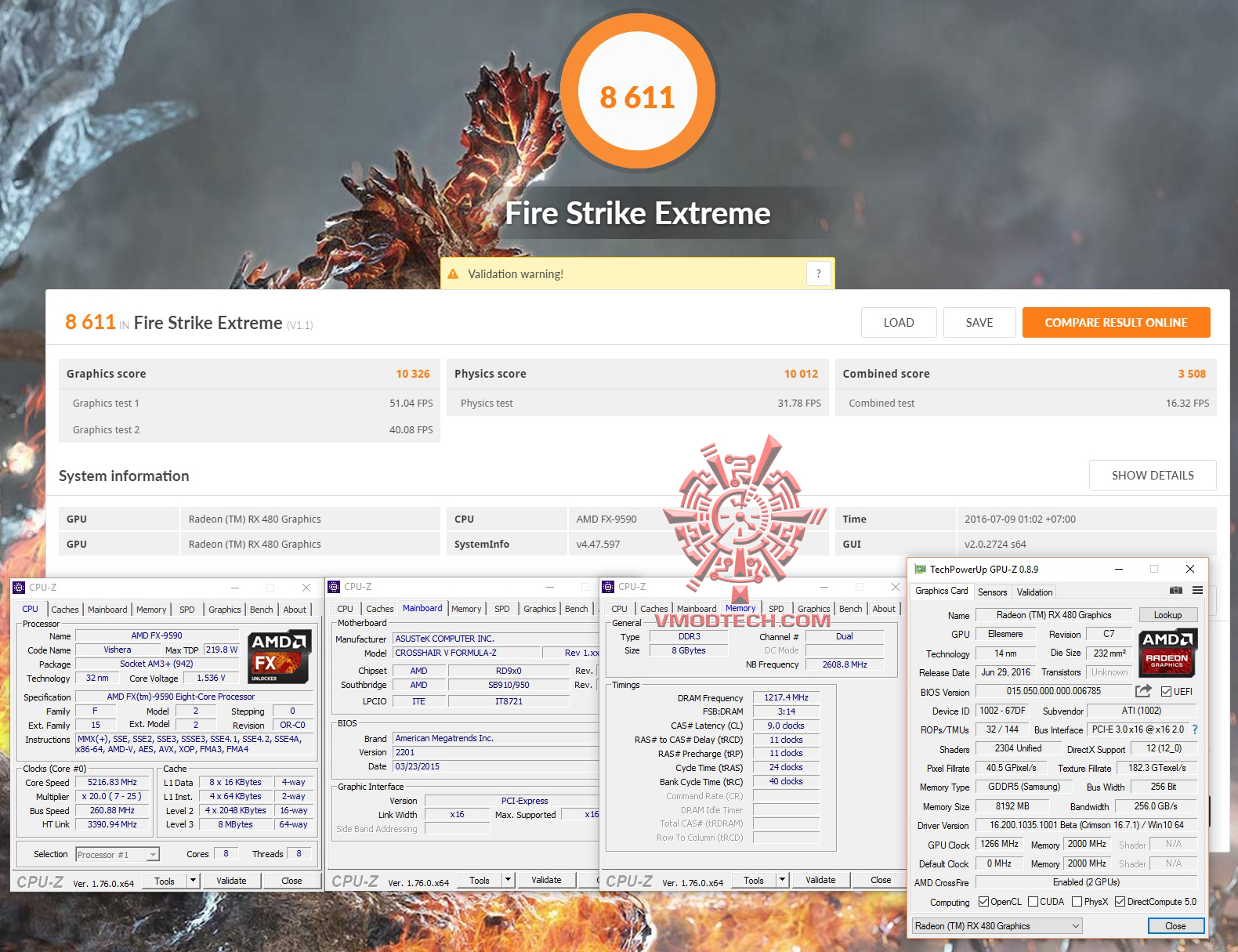Click motherboard model CROSSHAIR V FORMULA-Z
This screenshot has width=1238, height=952.
(467, 653)
